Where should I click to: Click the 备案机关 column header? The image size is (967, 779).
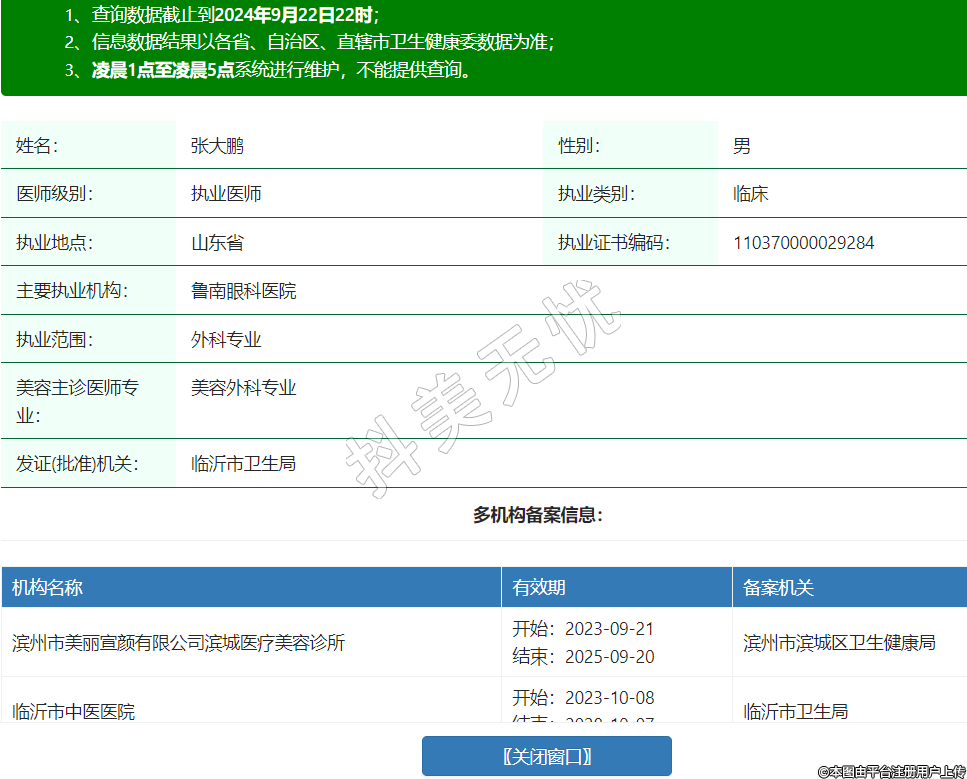[x=778, y=587]
